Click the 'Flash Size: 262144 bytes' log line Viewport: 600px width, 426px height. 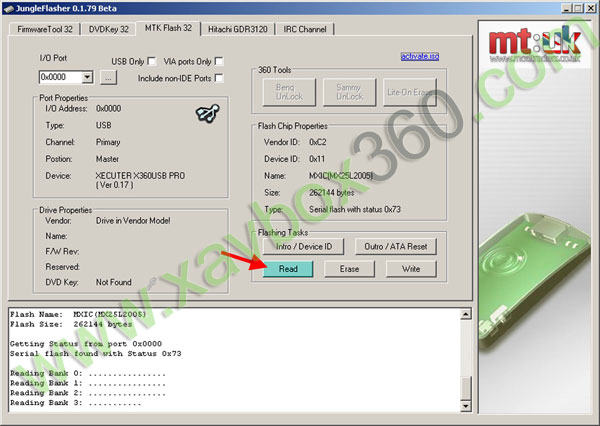click(x=71, y=324)
